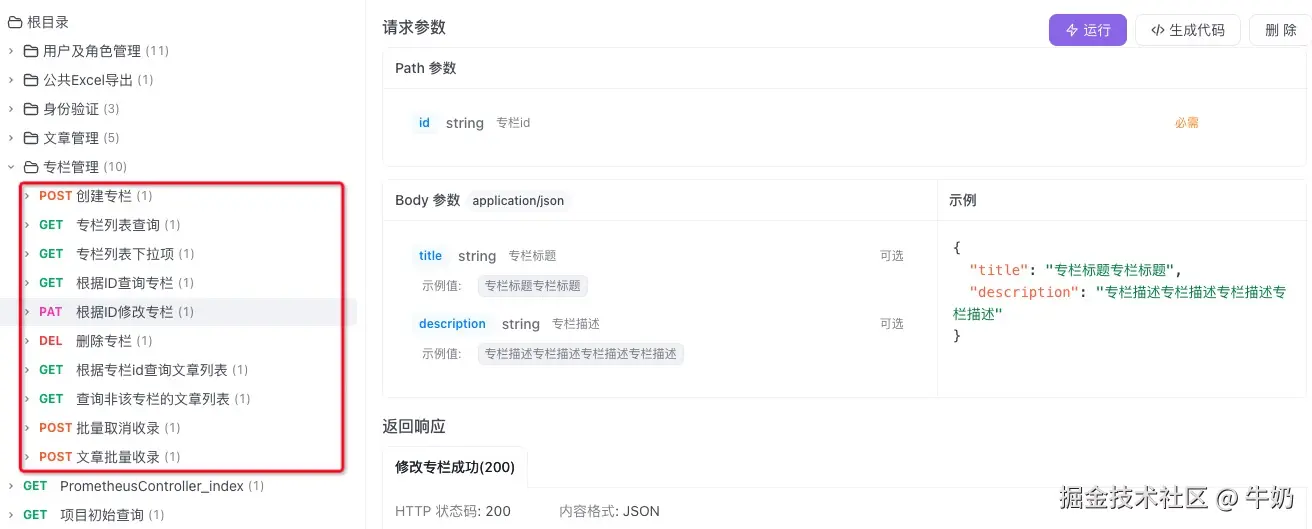The height and width of the screenshot is (529, 1312).
Task: Open the 修改专栏成功(200) response tab
Action: [454, 467]
